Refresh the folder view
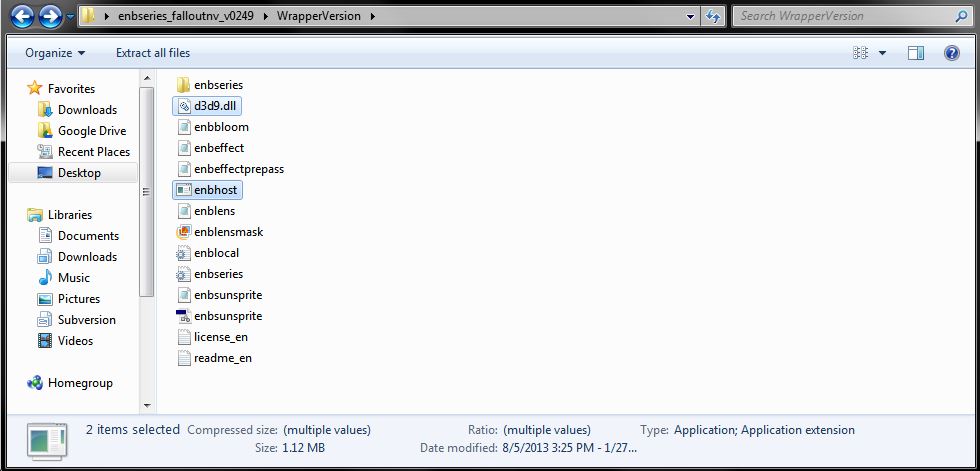The width and height of the screenshot is (980, 471). click(713, 17)
